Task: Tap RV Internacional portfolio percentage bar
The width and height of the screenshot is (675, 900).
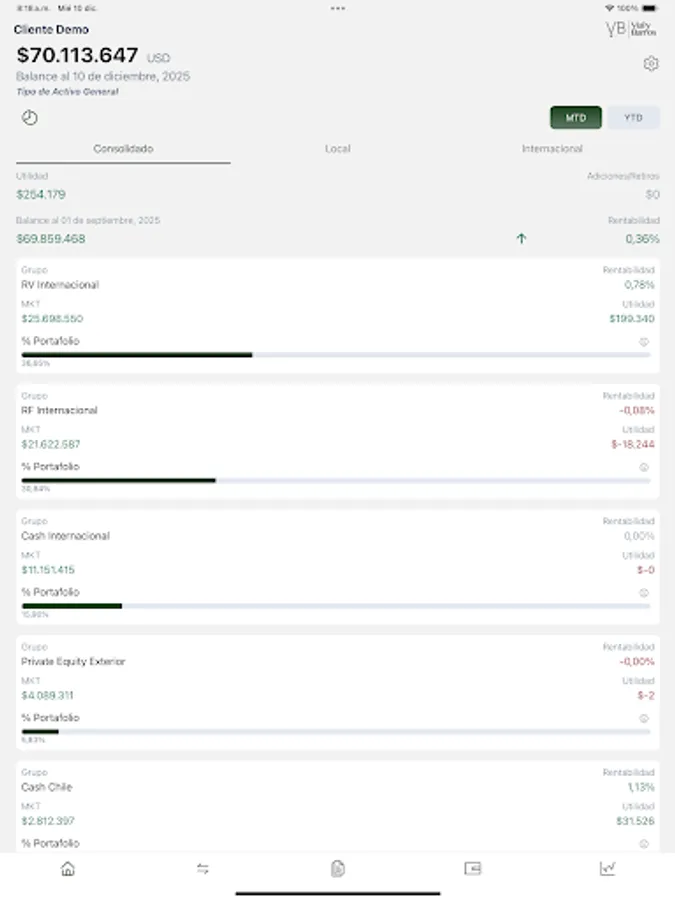Action: (336, 355)
